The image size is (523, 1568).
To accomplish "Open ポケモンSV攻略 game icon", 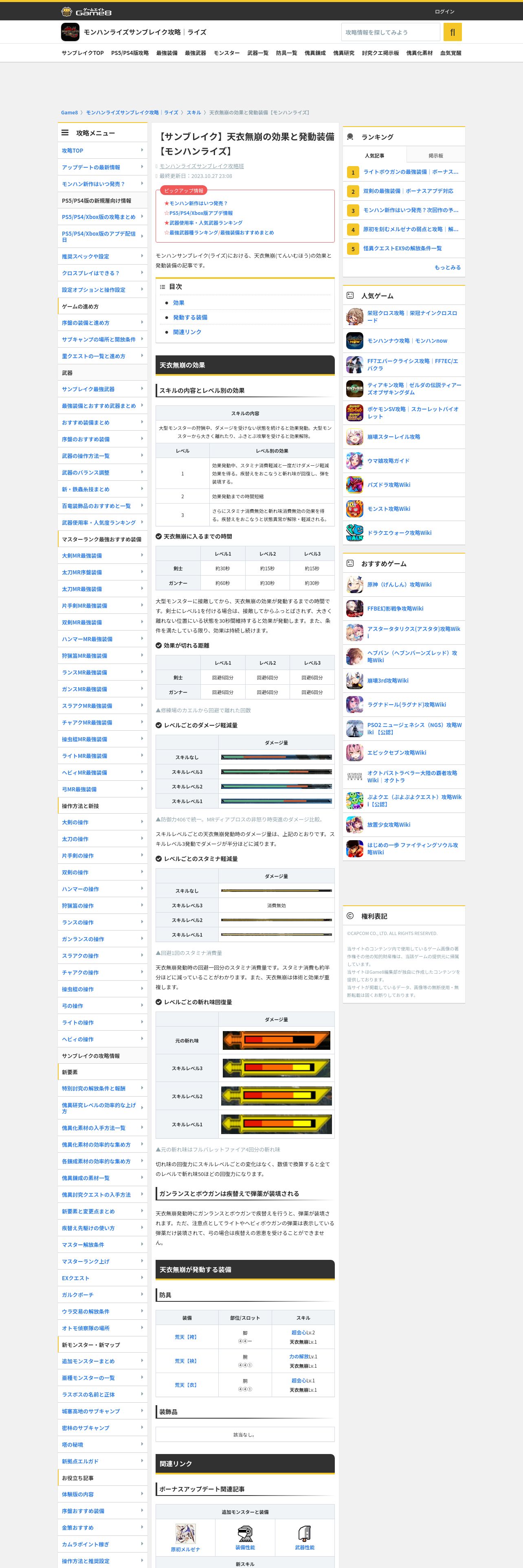I will click(354, 413).
